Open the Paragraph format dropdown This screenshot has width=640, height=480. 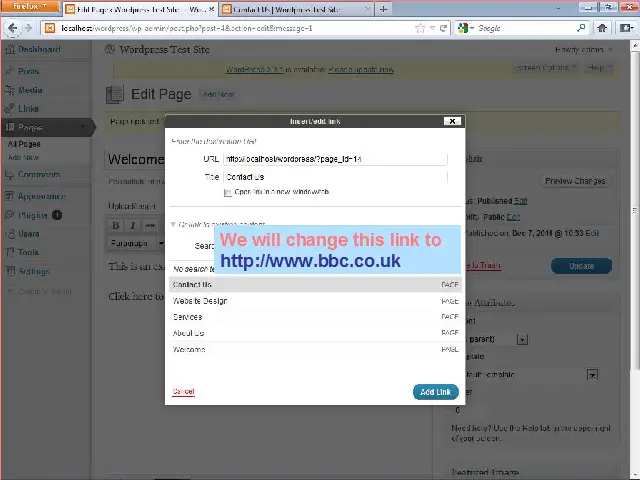[x=136, y=243]
